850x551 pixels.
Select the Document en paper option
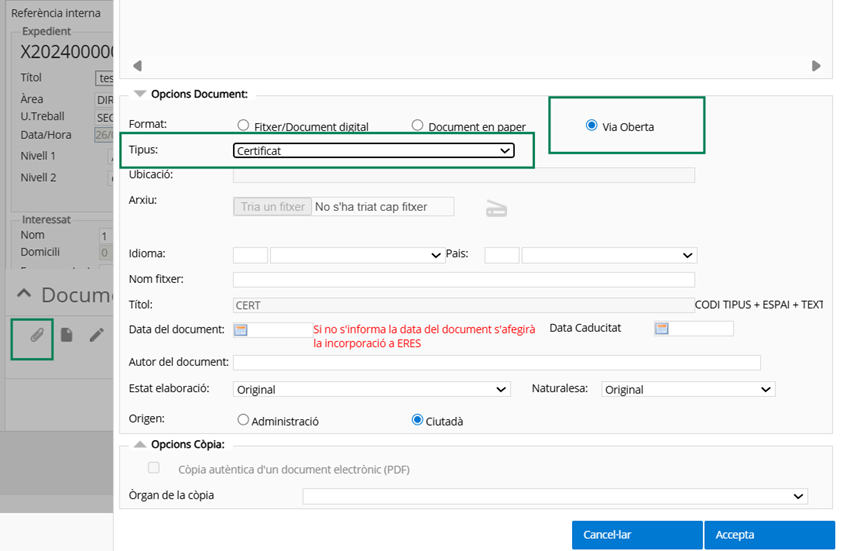point(418,126)
